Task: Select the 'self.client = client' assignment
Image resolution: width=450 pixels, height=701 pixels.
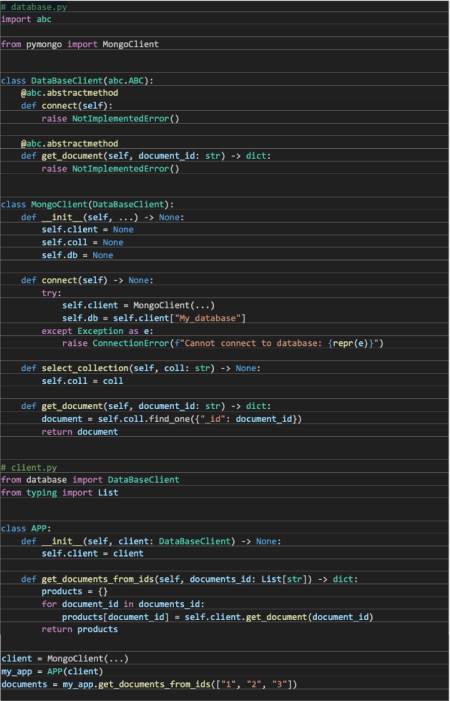Action: coord(93,553)
